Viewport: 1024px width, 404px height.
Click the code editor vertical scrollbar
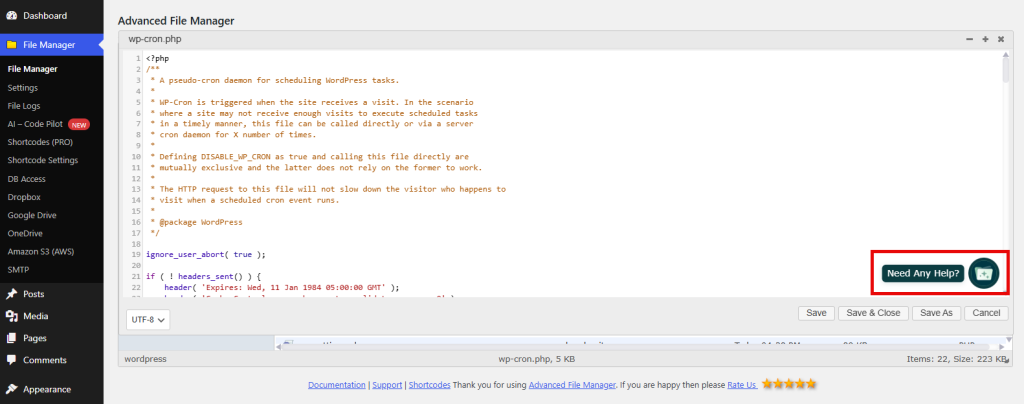click(x=1005, y=70)
